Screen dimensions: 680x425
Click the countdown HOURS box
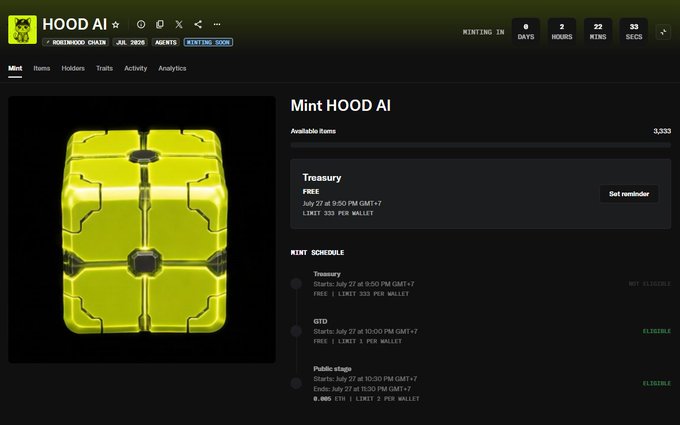(562, 32)
